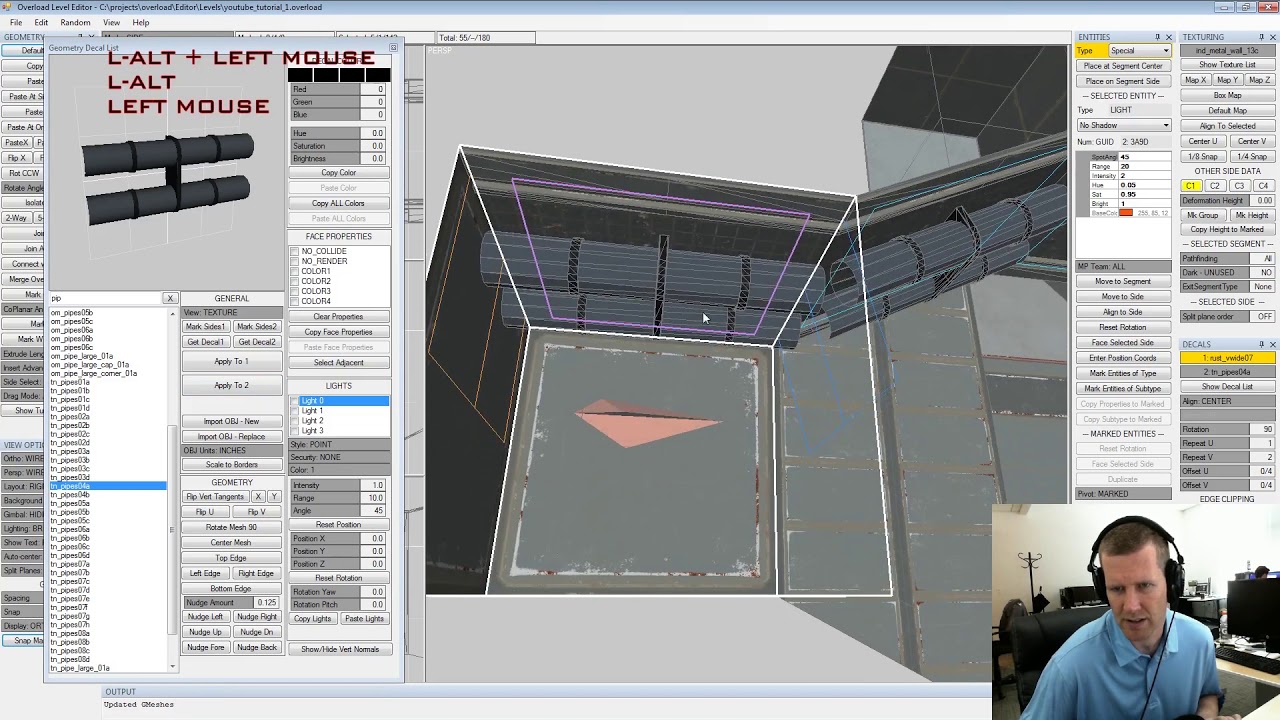1280x720 pixels.
Task: Enable the NO_RENDER face property
Action: [295, 262]
